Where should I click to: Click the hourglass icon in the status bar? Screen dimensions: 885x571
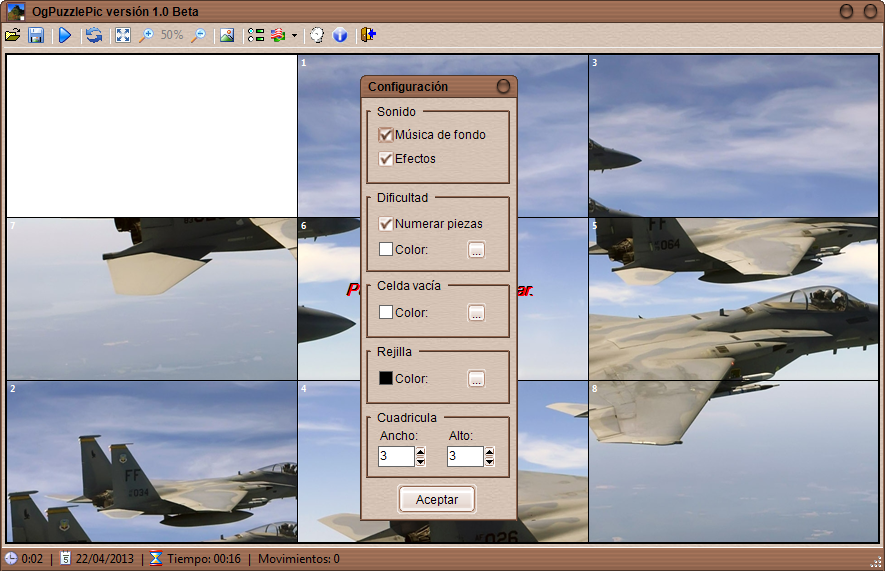[x=156, y=559]
